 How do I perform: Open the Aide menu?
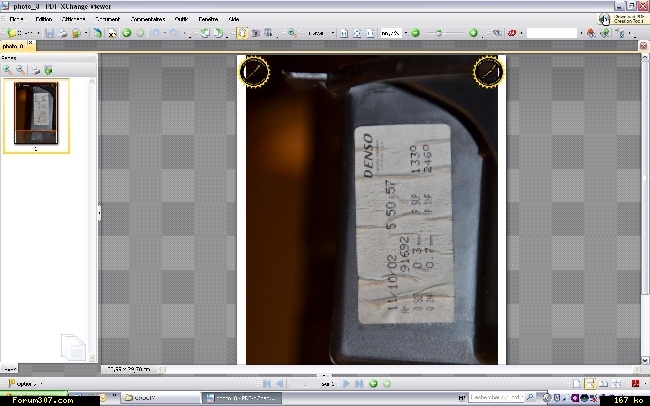[234, 19]
